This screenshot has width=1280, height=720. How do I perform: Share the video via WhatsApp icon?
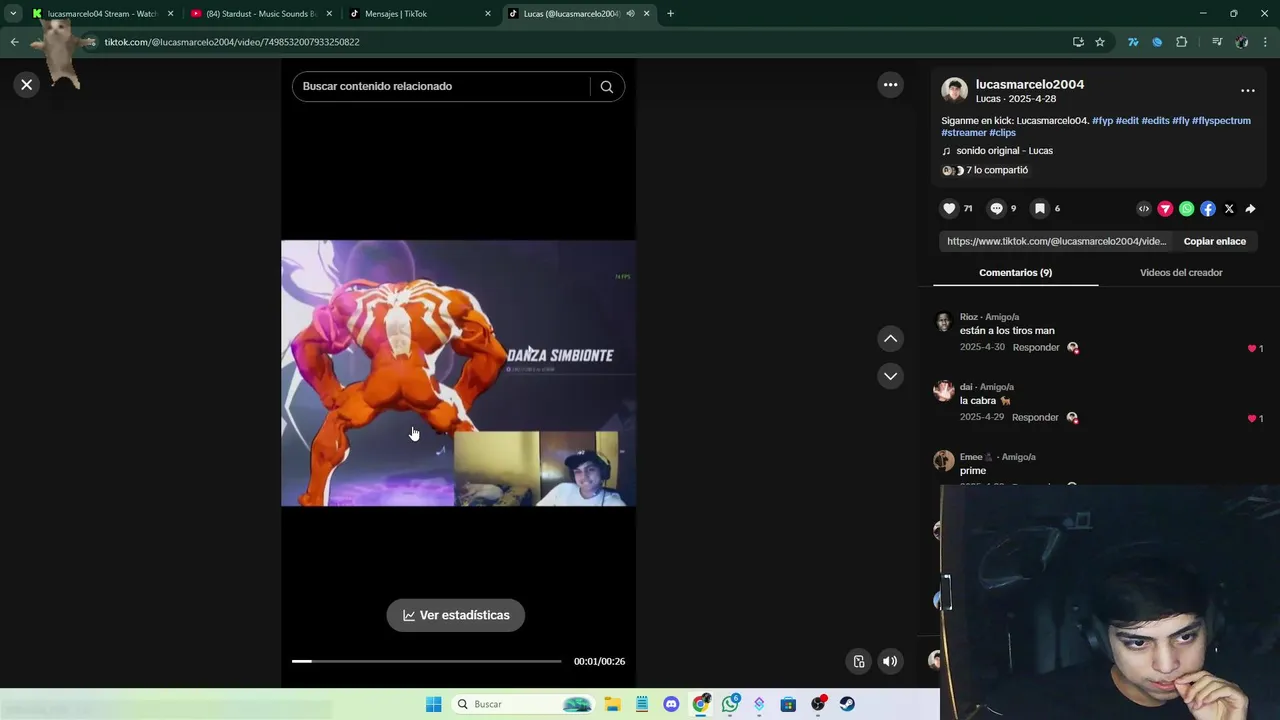(1186, 209)
